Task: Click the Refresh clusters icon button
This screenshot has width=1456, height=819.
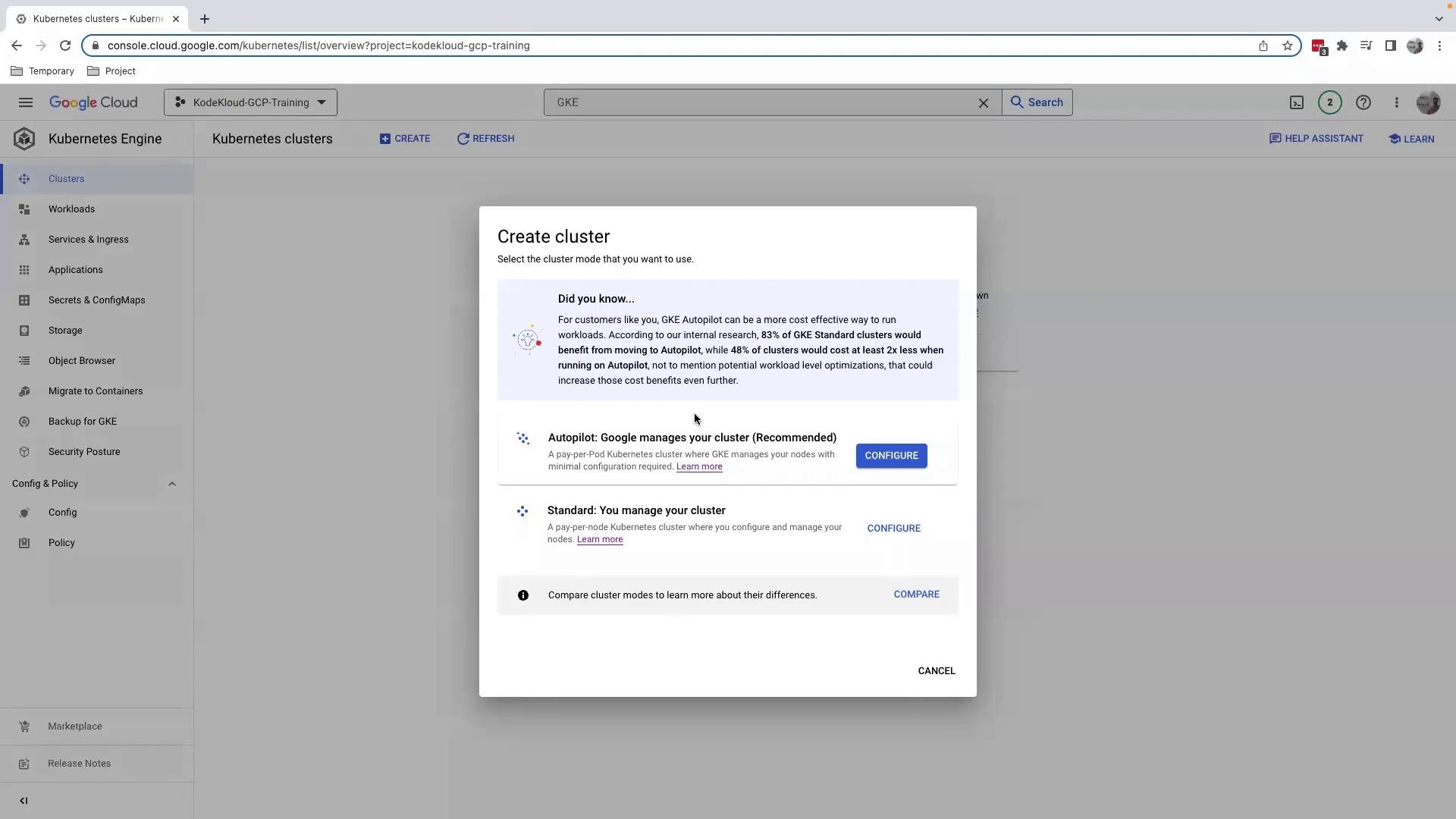Action: tap(485, 139)
